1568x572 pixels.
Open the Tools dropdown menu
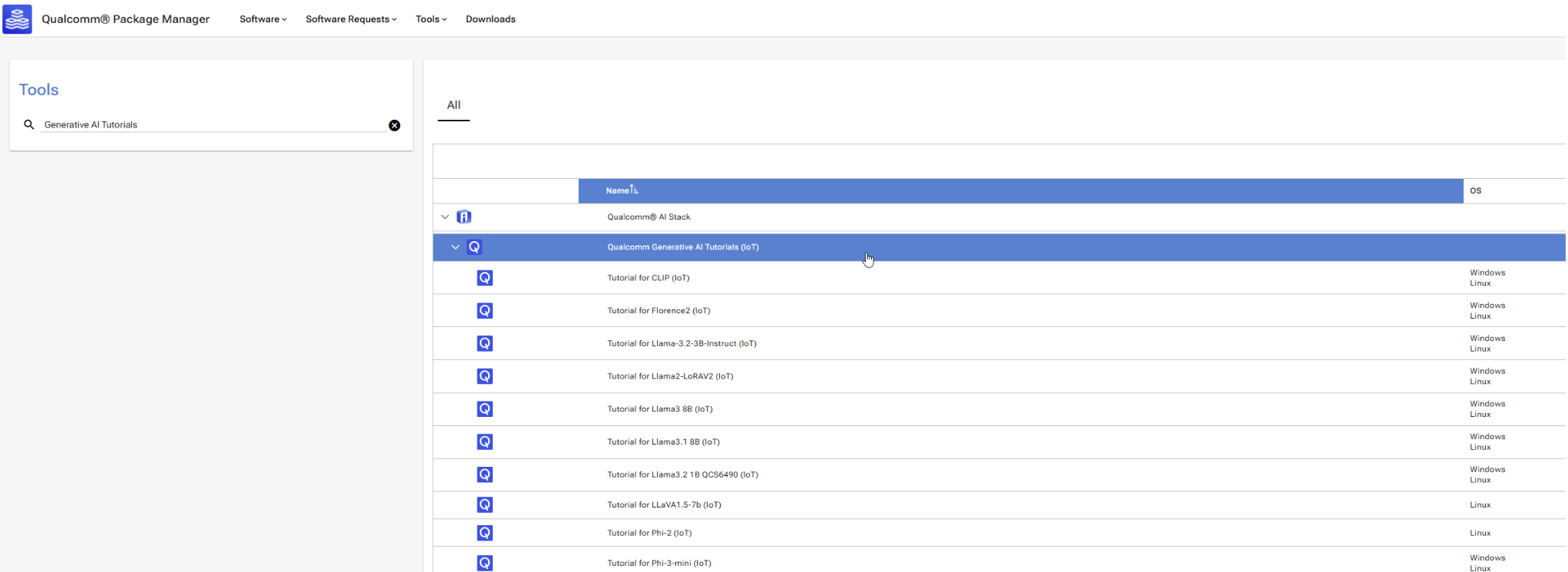(x=431, y=19)
